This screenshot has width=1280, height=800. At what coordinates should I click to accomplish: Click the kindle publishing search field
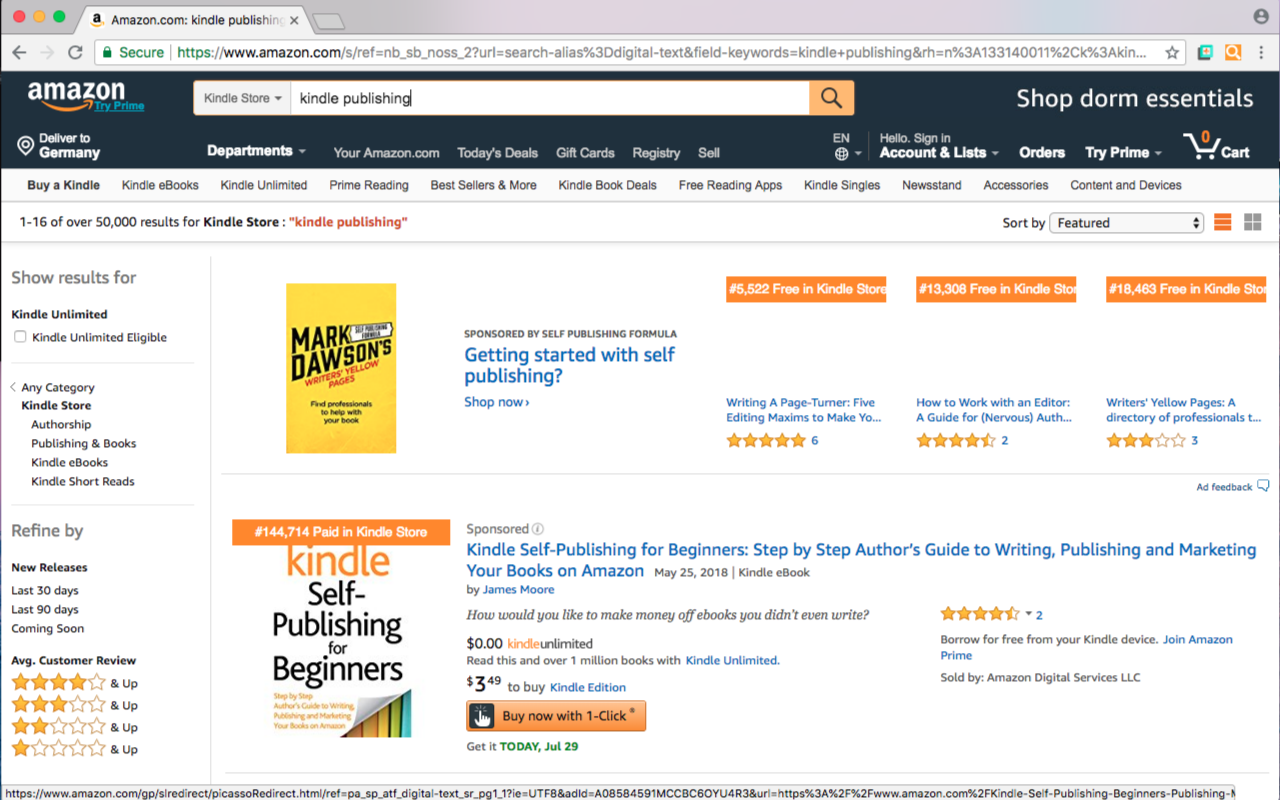pos(550,98)
